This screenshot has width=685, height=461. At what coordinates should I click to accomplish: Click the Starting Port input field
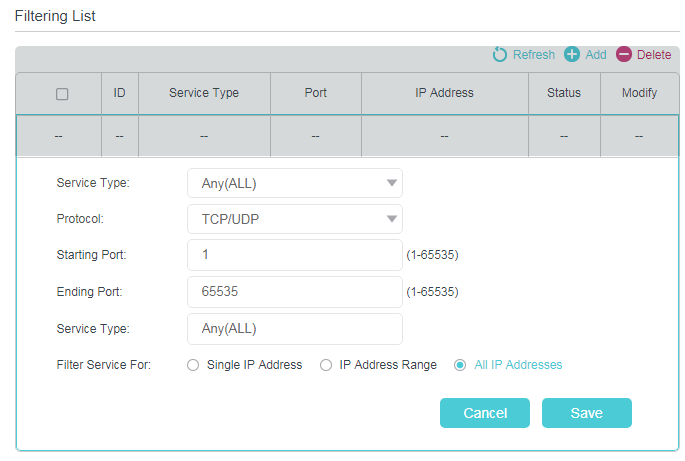point(295,255)
